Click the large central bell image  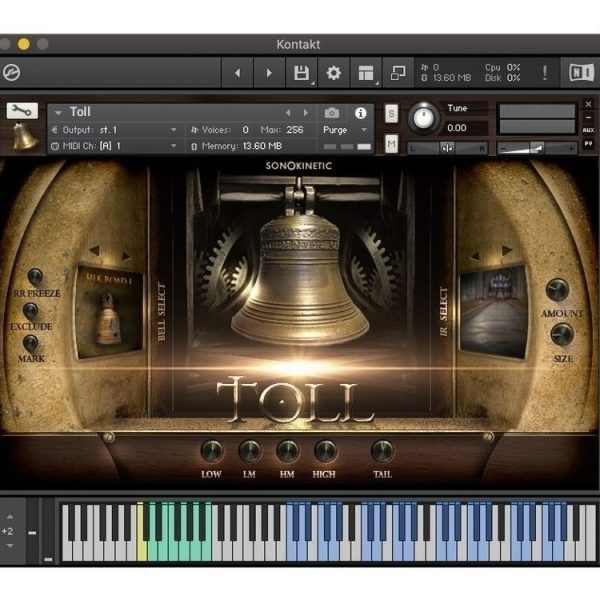[300, 279]
